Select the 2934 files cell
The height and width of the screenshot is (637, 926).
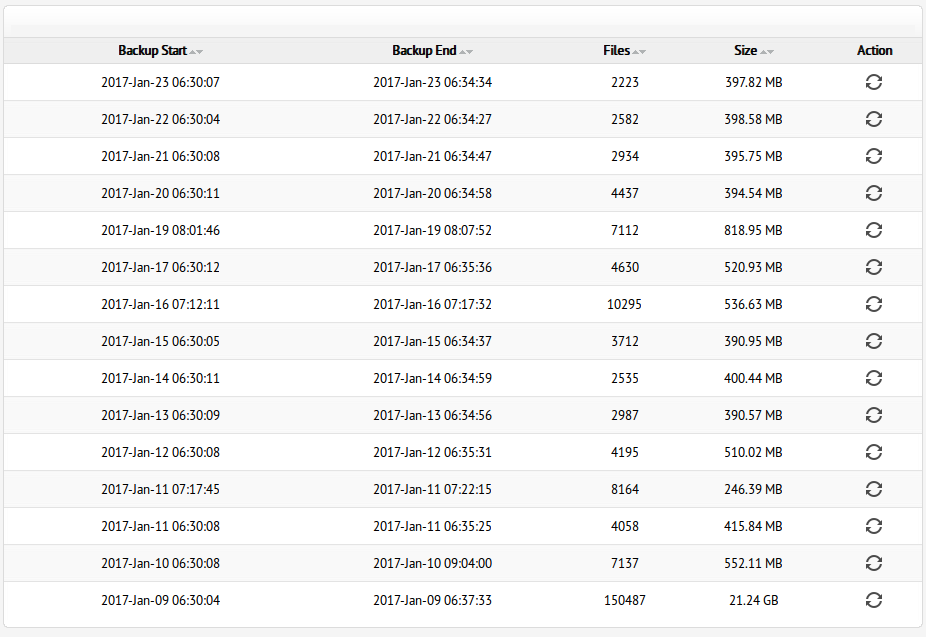tap(624, 156)
